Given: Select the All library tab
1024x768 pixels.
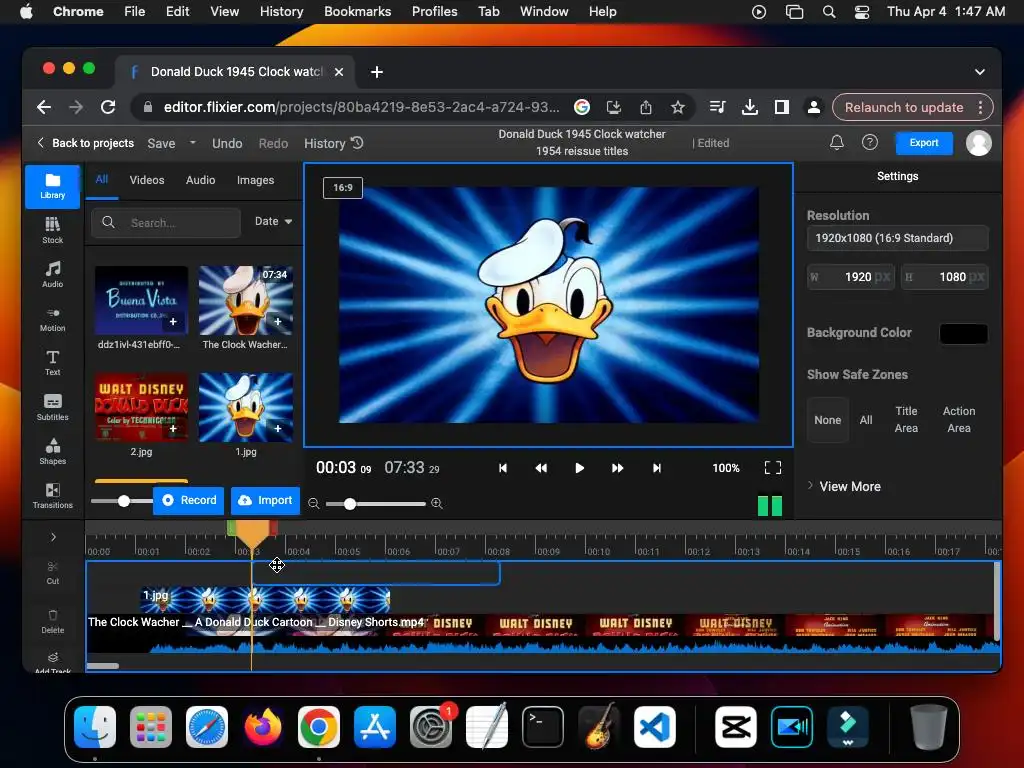Looking at the screenshot, I should tap(102, 179).
